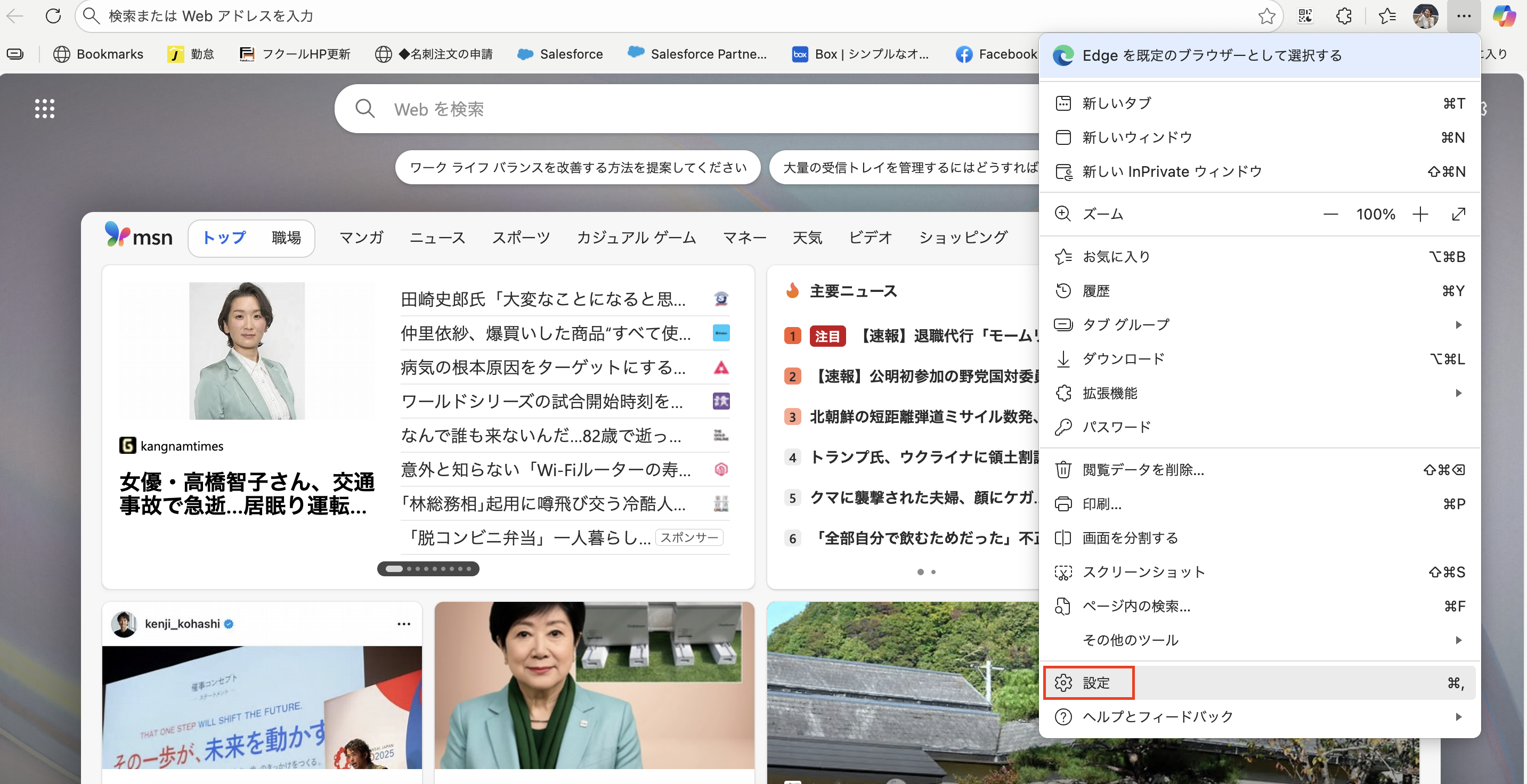Open the favorites list toolbar icon

coord(1387,16)
